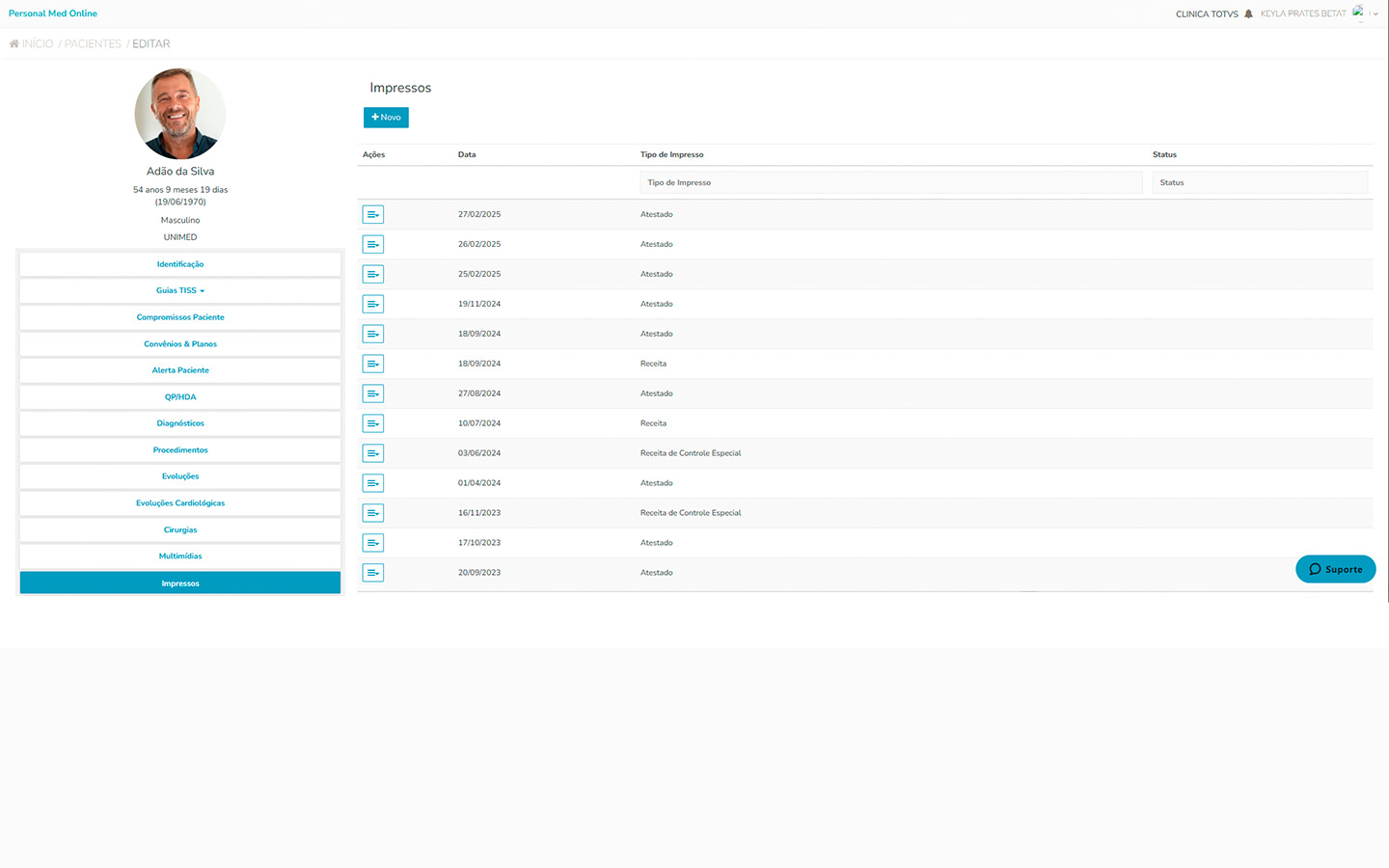Open the Identificação section
Screen dimensions: 1389x868
(180, 264)
